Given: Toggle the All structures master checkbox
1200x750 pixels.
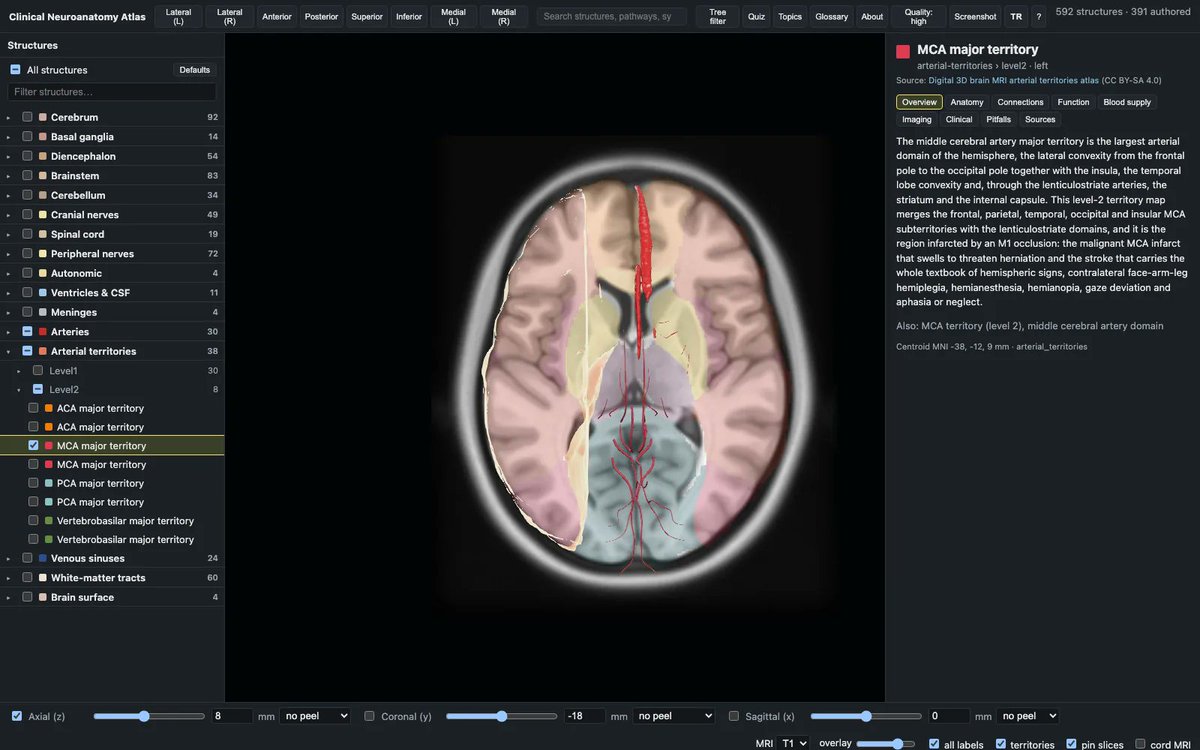Looking at the screenshot, I should pos(15,70).
